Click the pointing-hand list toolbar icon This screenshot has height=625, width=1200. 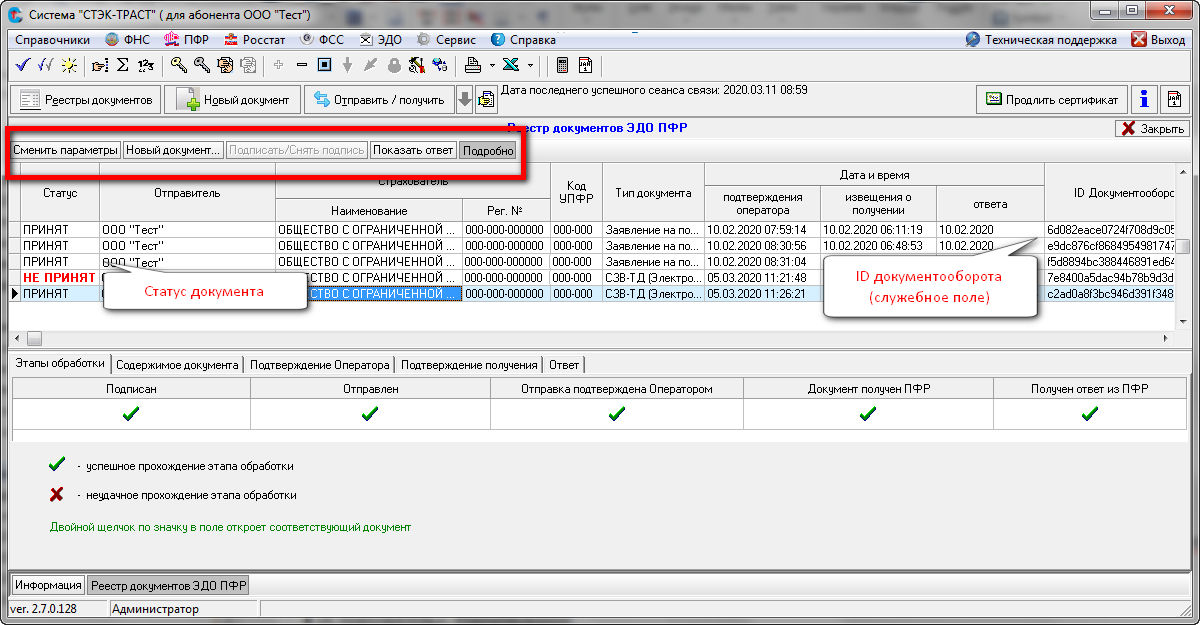(100, 66)
